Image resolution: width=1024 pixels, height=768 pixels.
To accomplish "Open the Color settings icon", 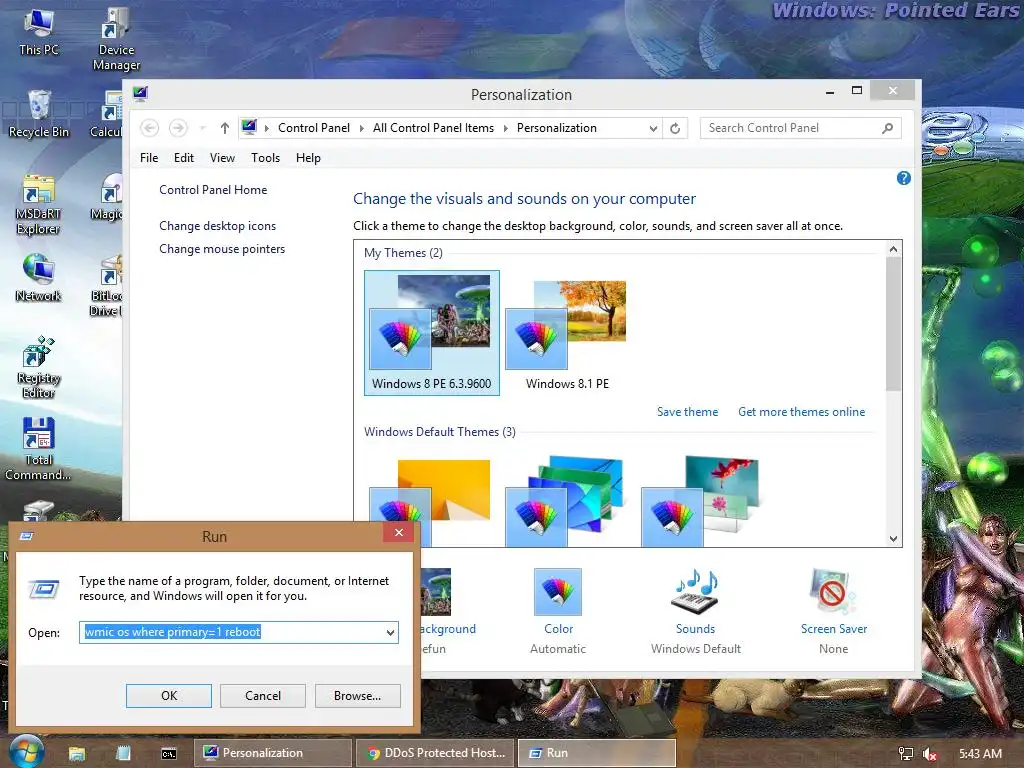I will tap(558, 592).
